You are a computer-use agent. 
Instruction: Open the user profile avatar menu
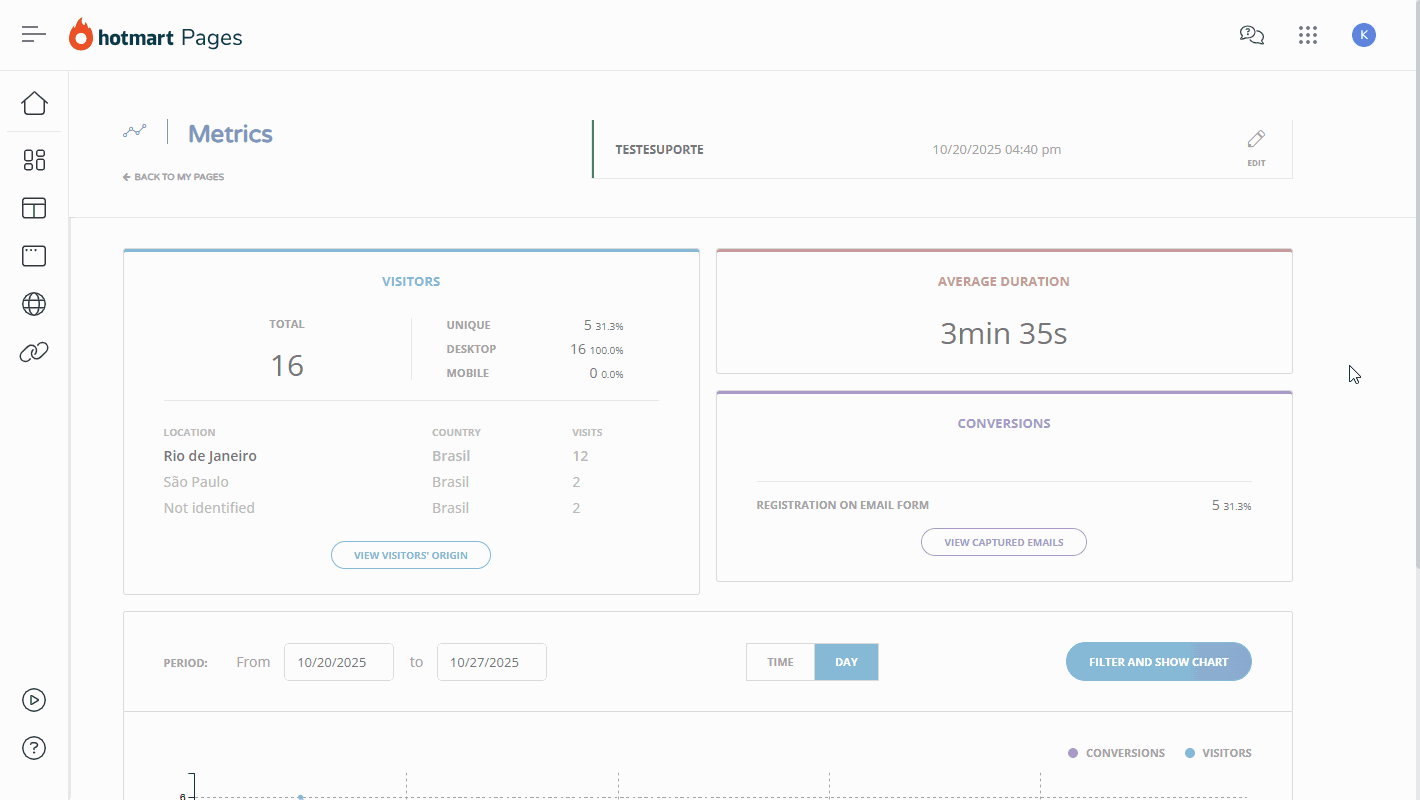click(1363, 35)
